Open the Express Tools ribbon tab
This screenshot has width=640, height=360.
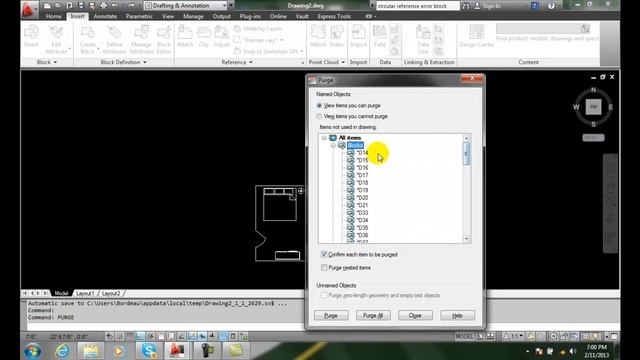coord(334,16)
